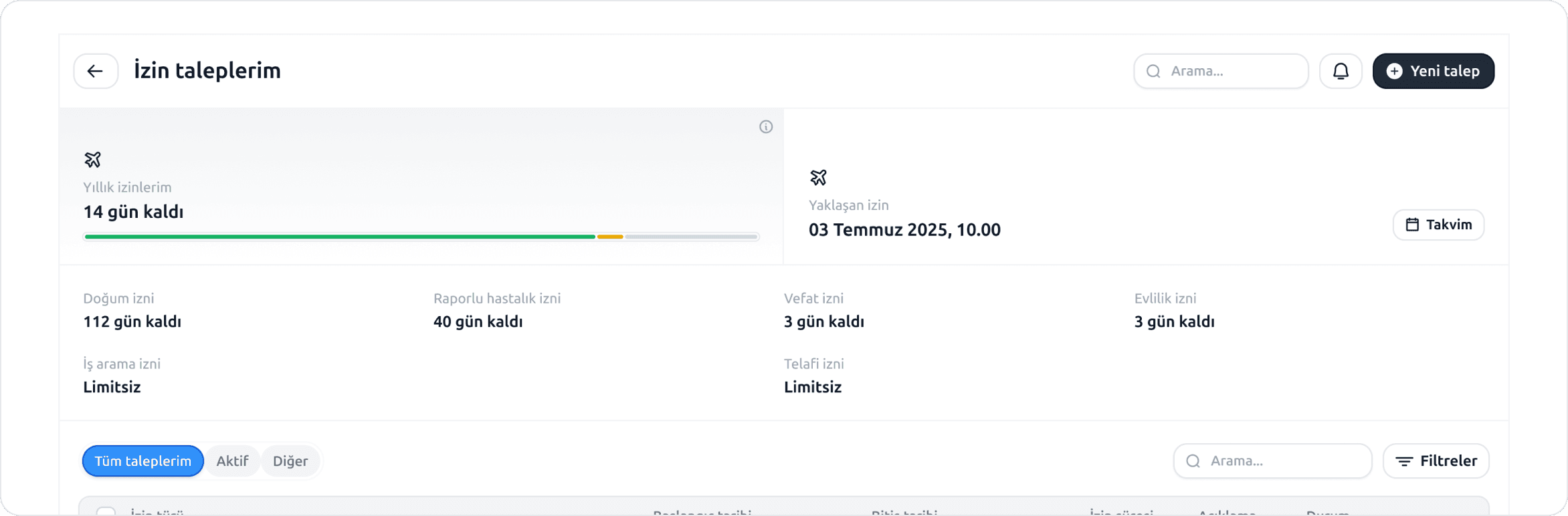1568x516 pixels.
Task: Click the Evlilik izni balance entry
Action: point(1174,311)
